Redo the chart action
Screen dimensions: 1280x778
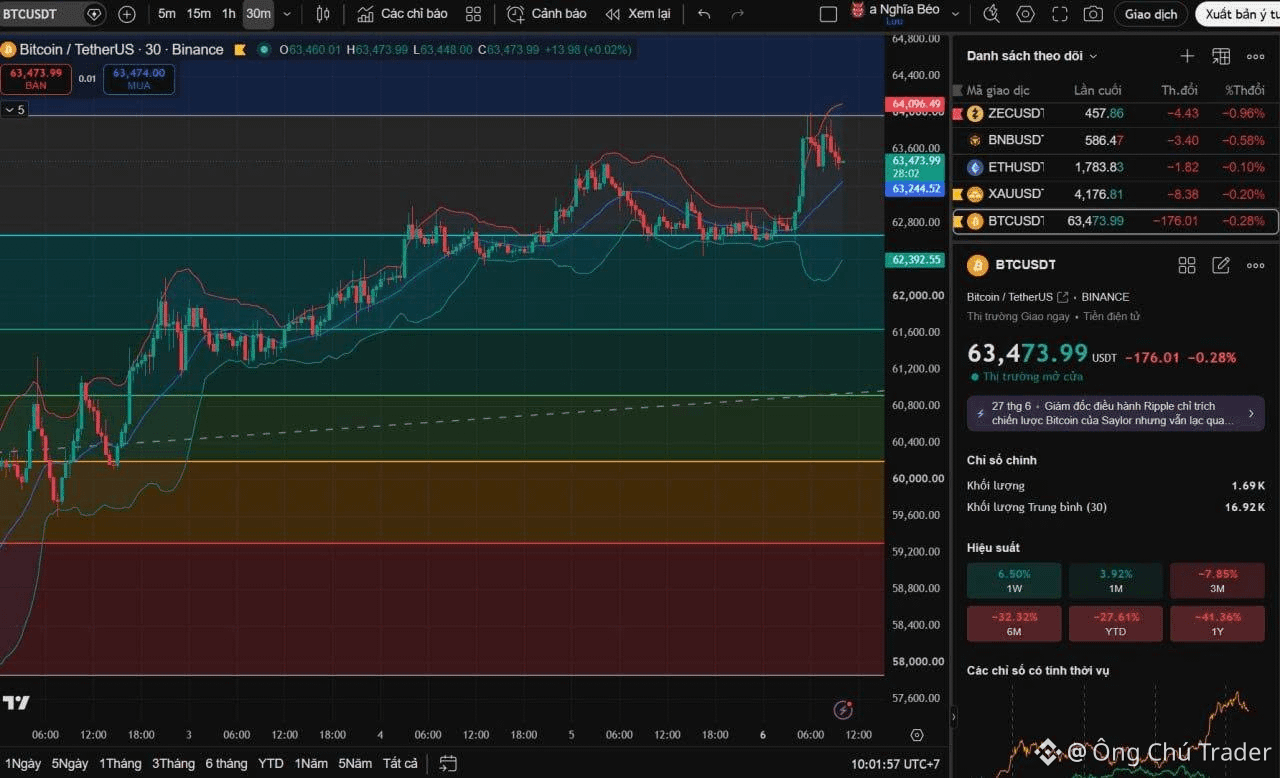(x=738, y=14)
